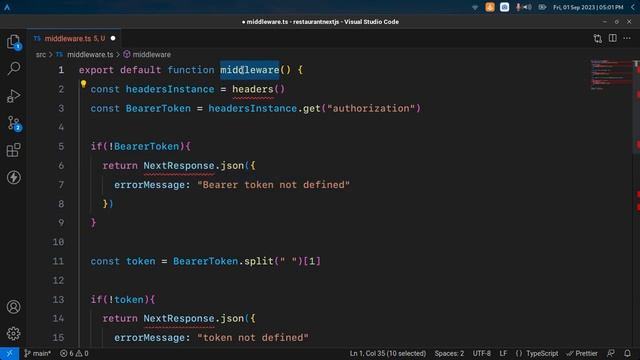Open the Extensions view icon

pyautogui.click(x=13, y=150)
